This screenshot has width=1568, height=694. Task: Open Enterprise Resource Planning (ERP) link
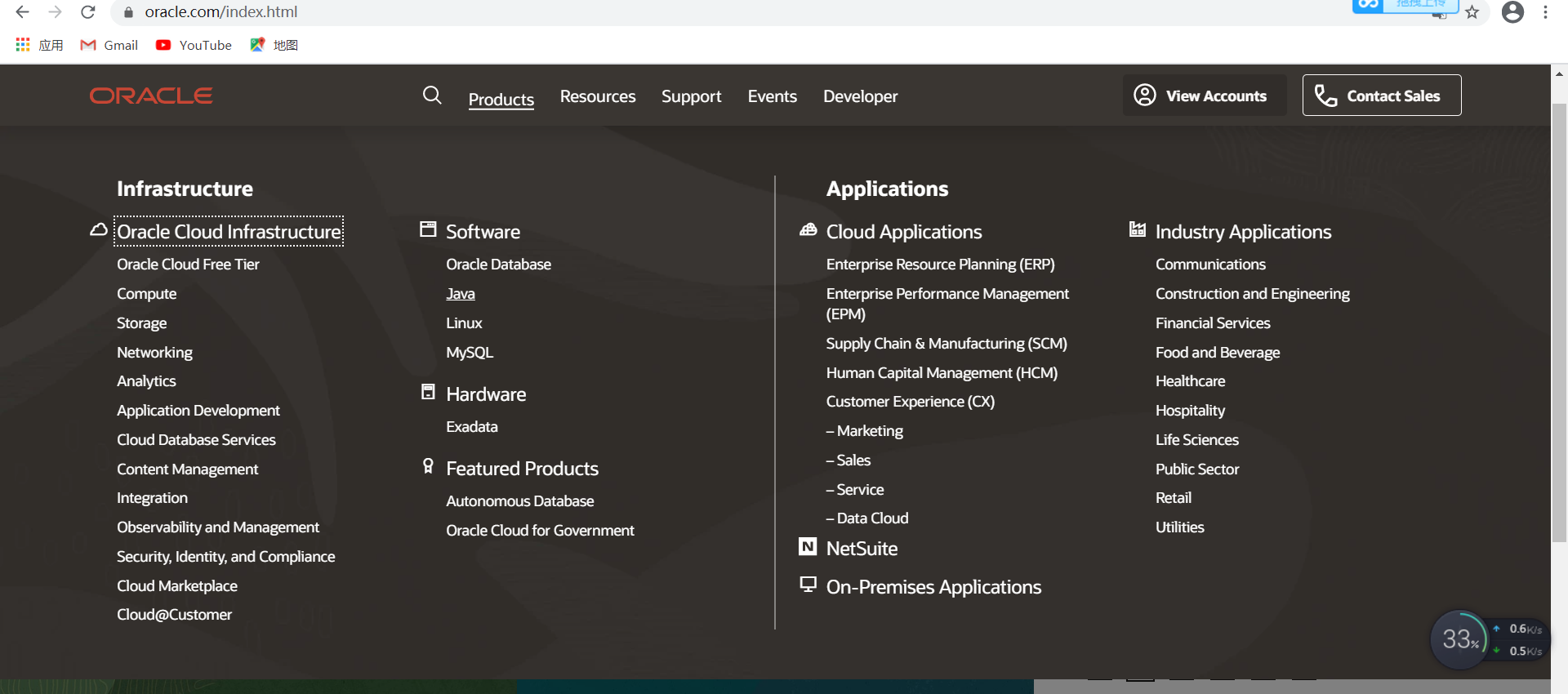941,265
